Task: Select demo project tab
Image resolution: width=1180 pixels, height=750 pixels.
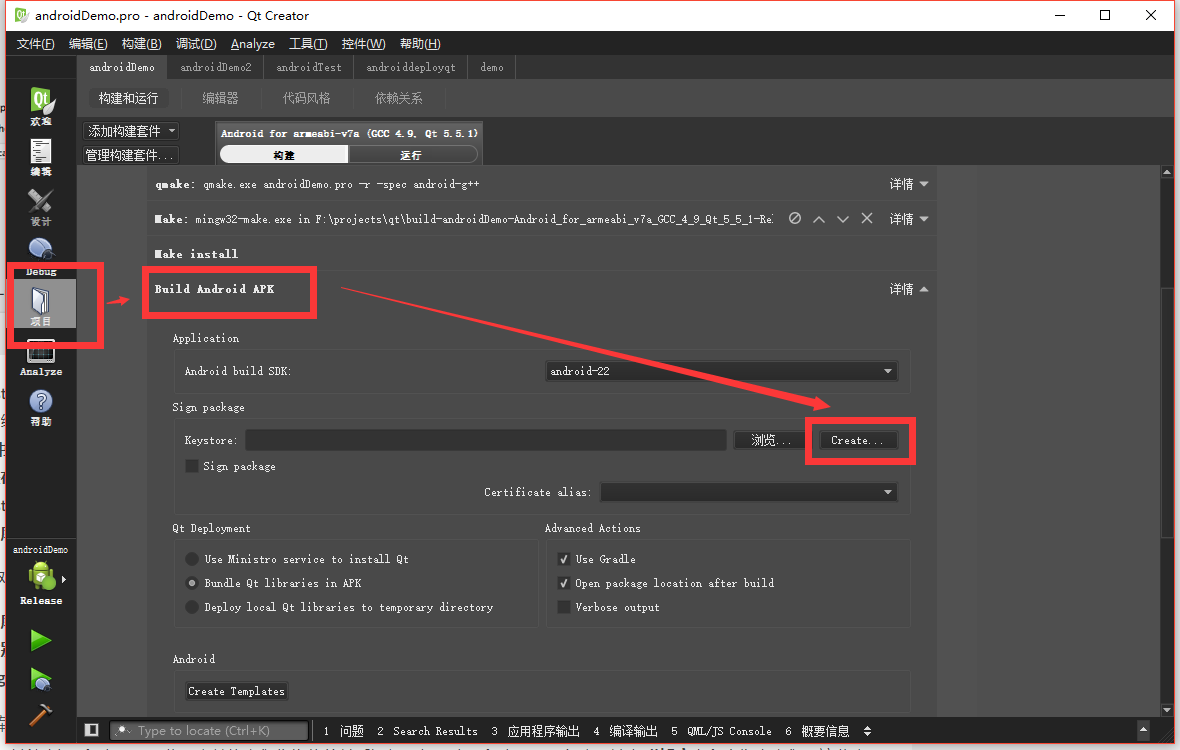Action: (491, 67)
